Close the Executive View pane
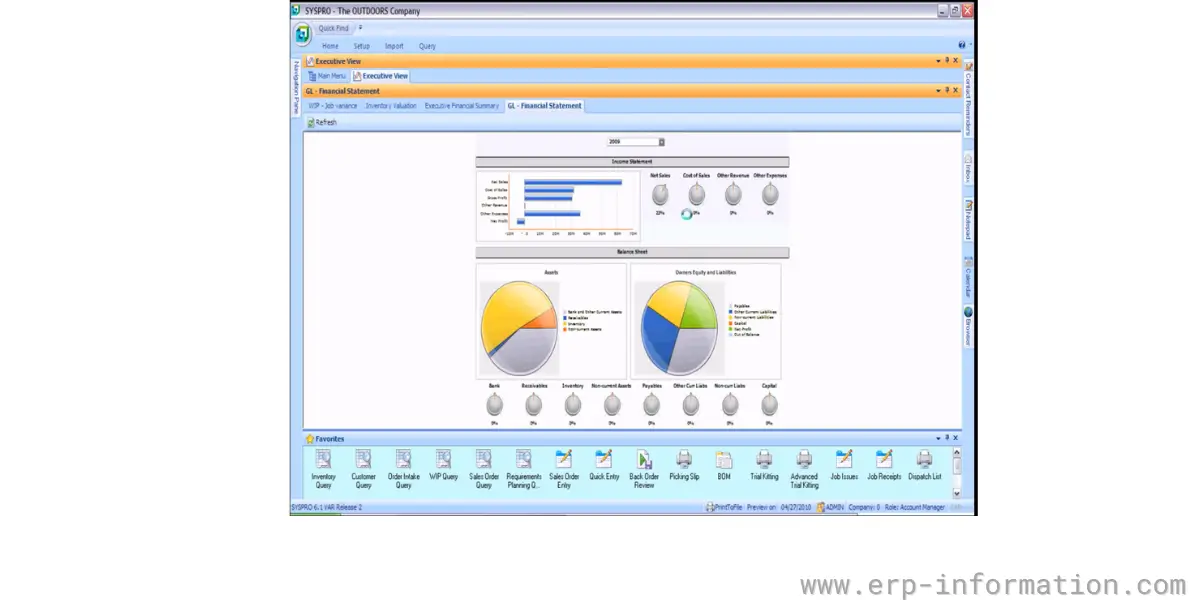1200x600 pixels. (x=955, y=61)
